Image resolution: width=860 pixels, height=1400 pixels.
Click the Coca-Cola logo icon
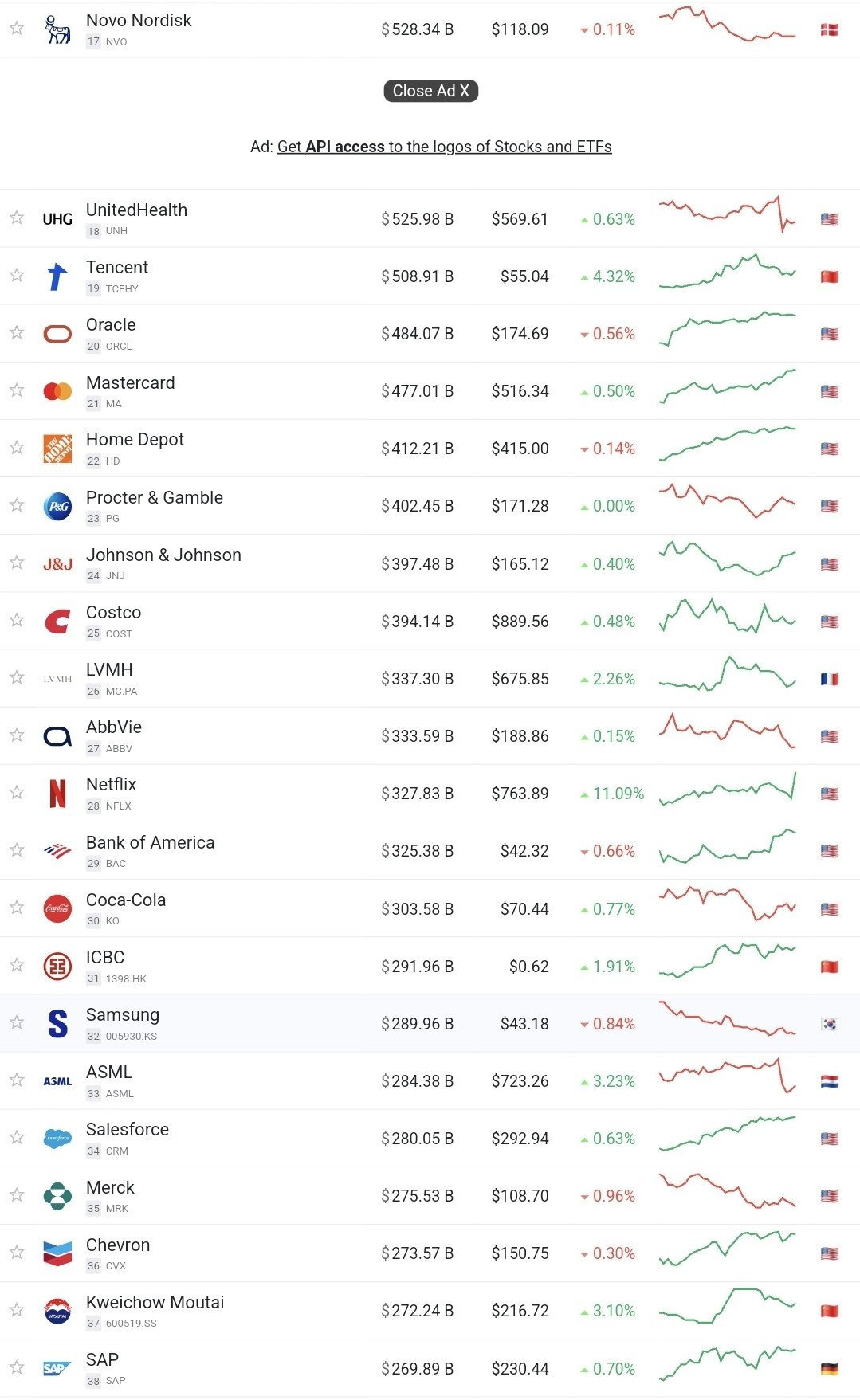pos(57,908)
